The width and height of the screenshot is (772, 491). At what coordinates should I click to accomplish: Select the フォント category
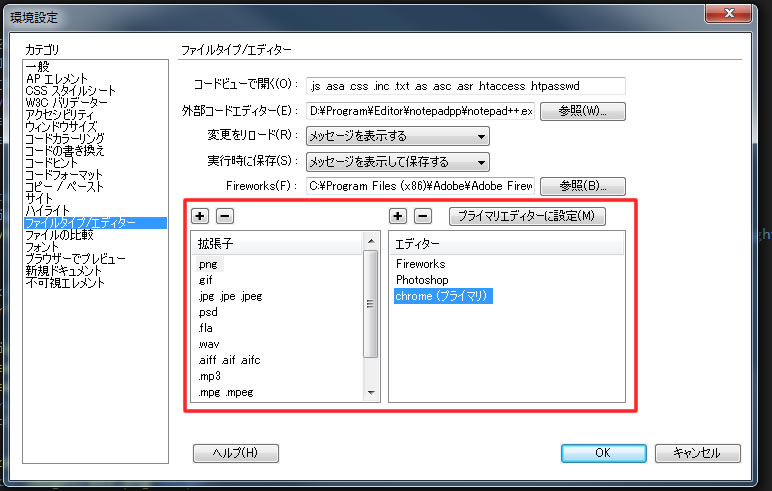coord(42,247)
